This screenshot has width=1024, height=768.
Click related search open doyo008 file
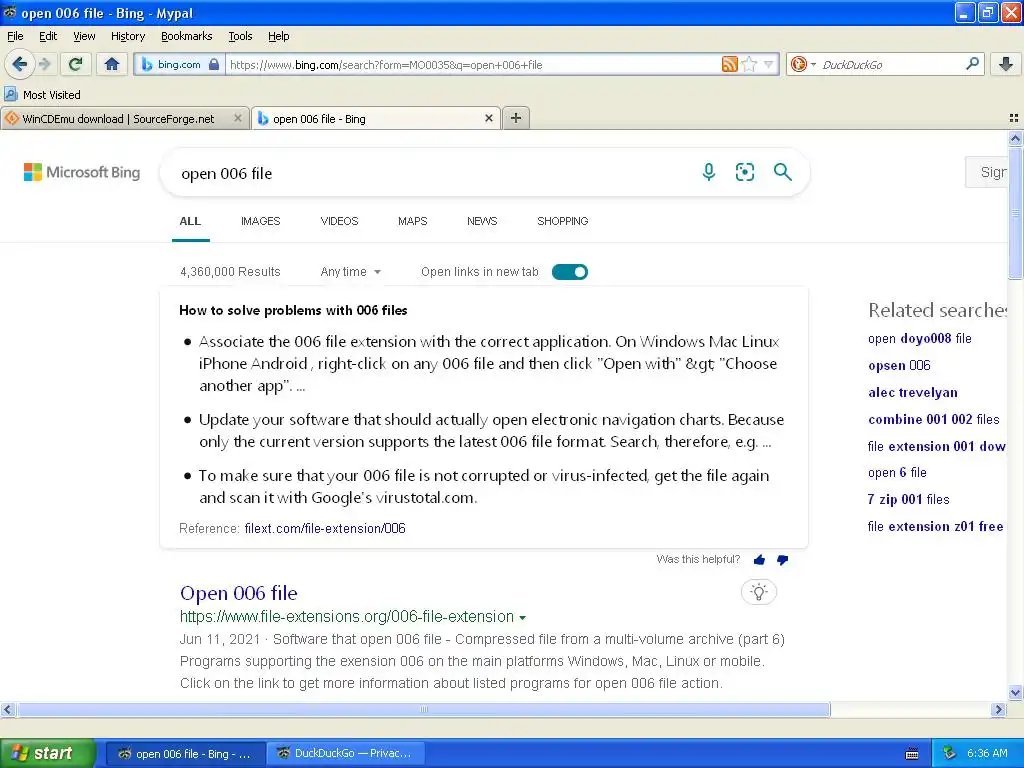coord(920,338)
